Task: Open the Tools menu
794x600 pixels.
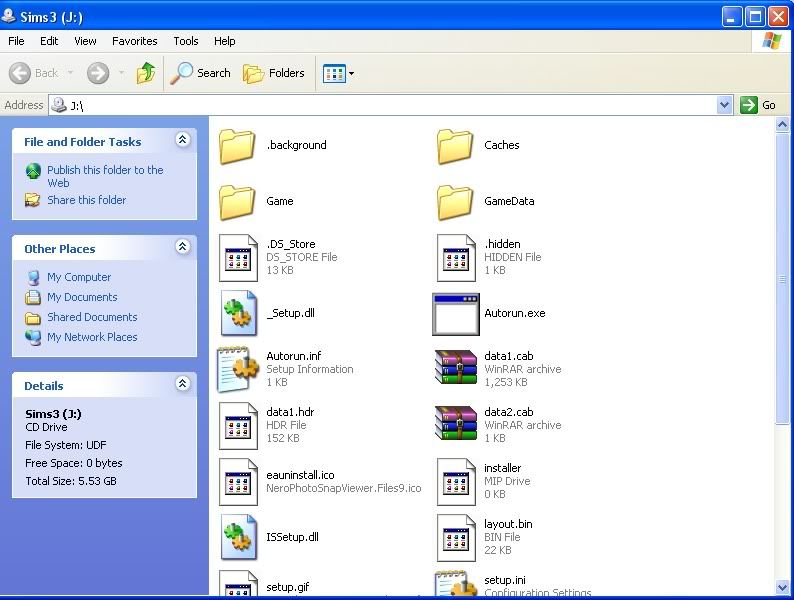Action: pyautogui.click(x=186, y=41)
